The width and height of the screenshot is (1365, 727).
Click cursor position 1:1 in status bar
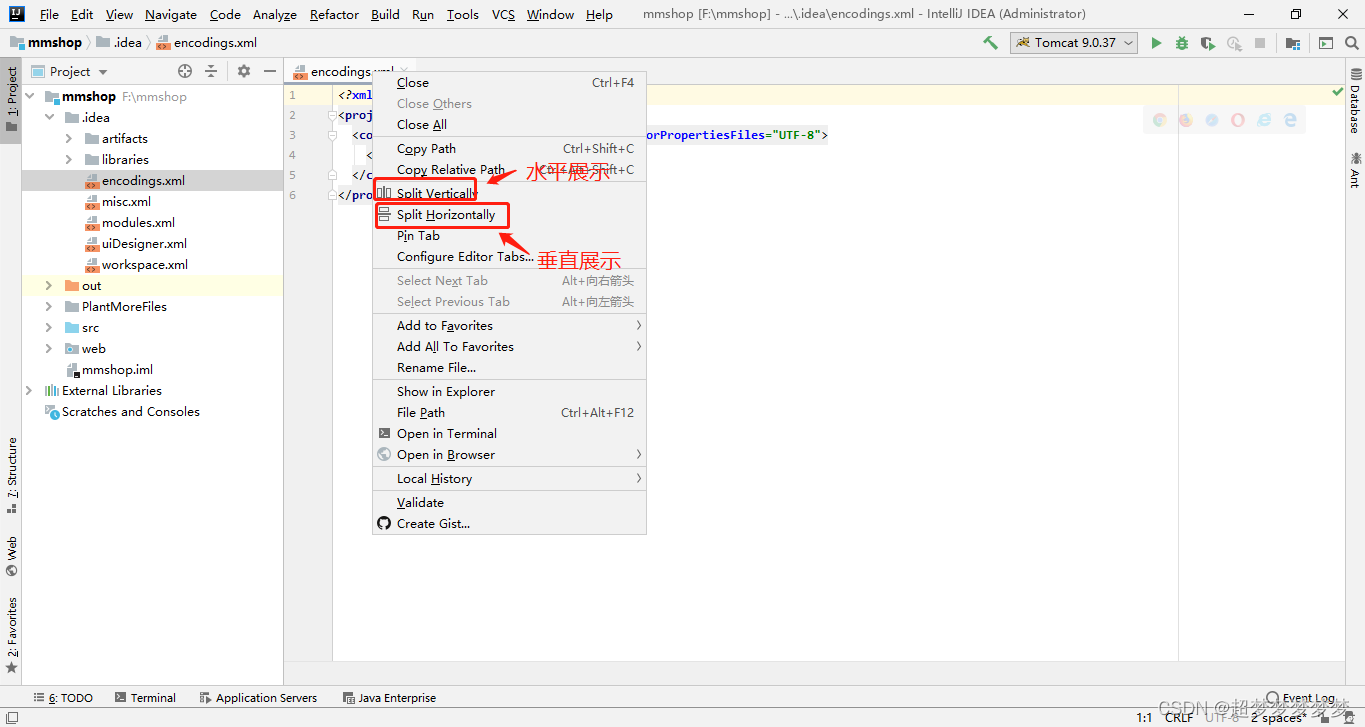coord(1144,718)
